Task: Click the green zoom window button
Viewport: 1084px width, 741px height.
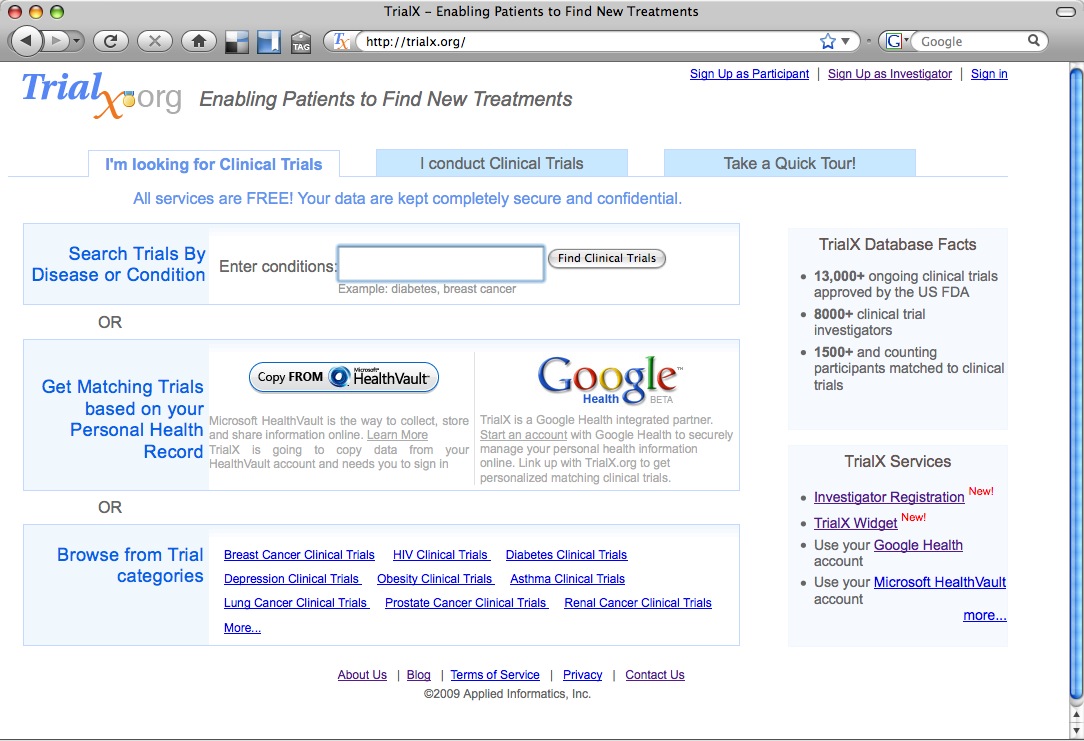Action: click(x=57, y=12)
